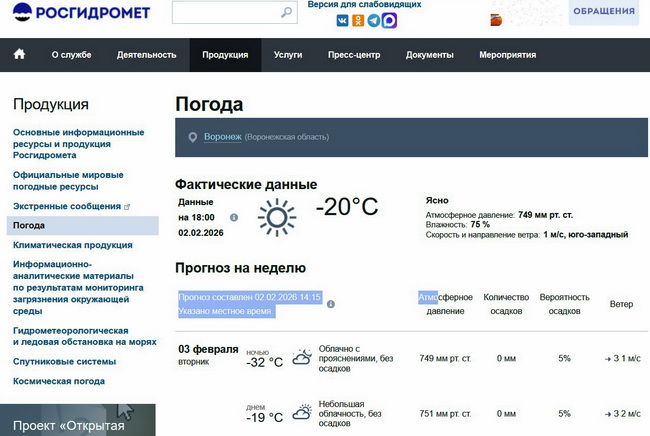Change city via the Воронеж link
Screen dimensions: 650x436
click(x=222, y=137)
